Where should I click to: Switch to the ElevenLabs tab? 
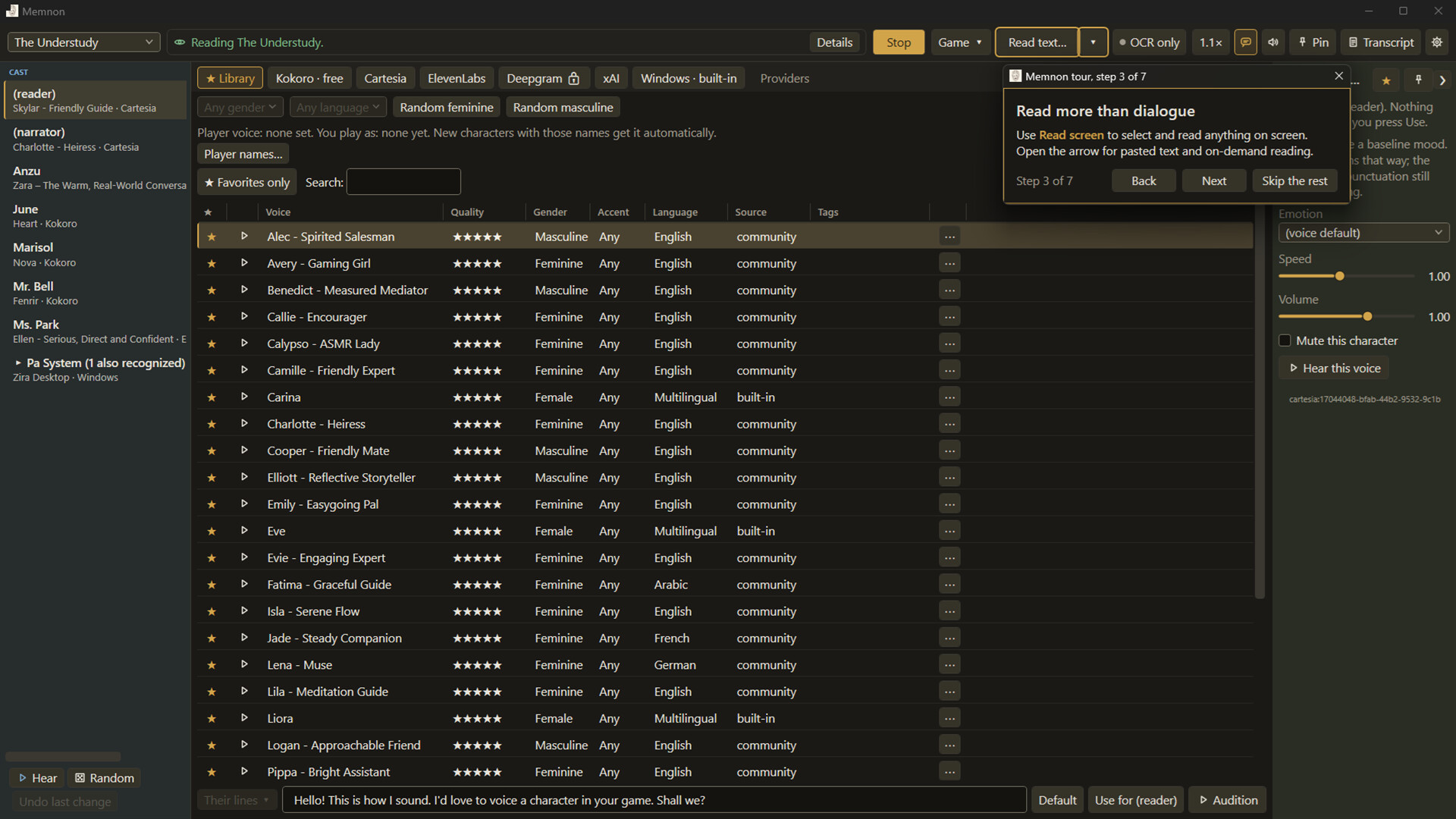coord(456,78)
